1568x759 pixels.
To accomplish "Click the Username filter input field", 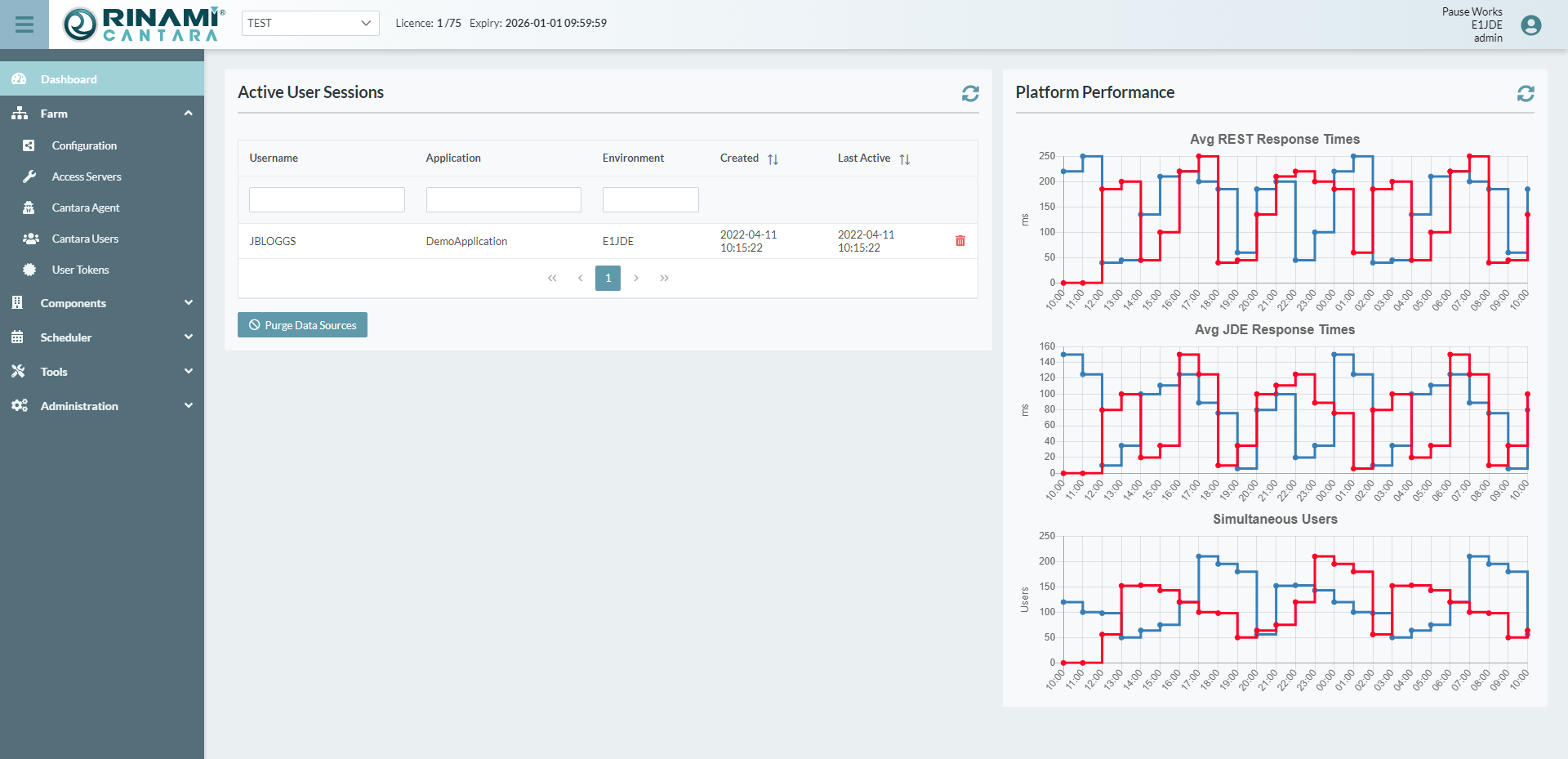I will coord(327,199).
